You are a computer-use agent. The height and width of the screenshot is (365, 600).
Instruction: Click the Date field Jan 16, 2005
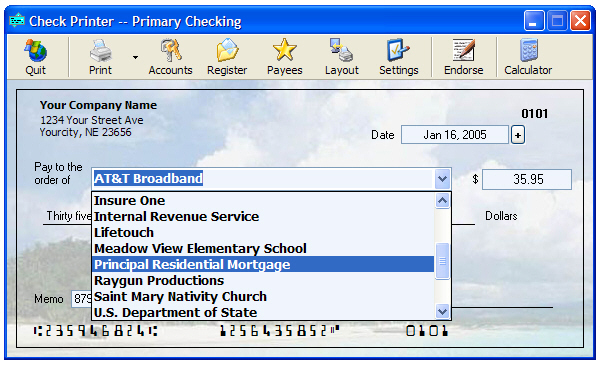pyautogui.click(x=455, y=135)
